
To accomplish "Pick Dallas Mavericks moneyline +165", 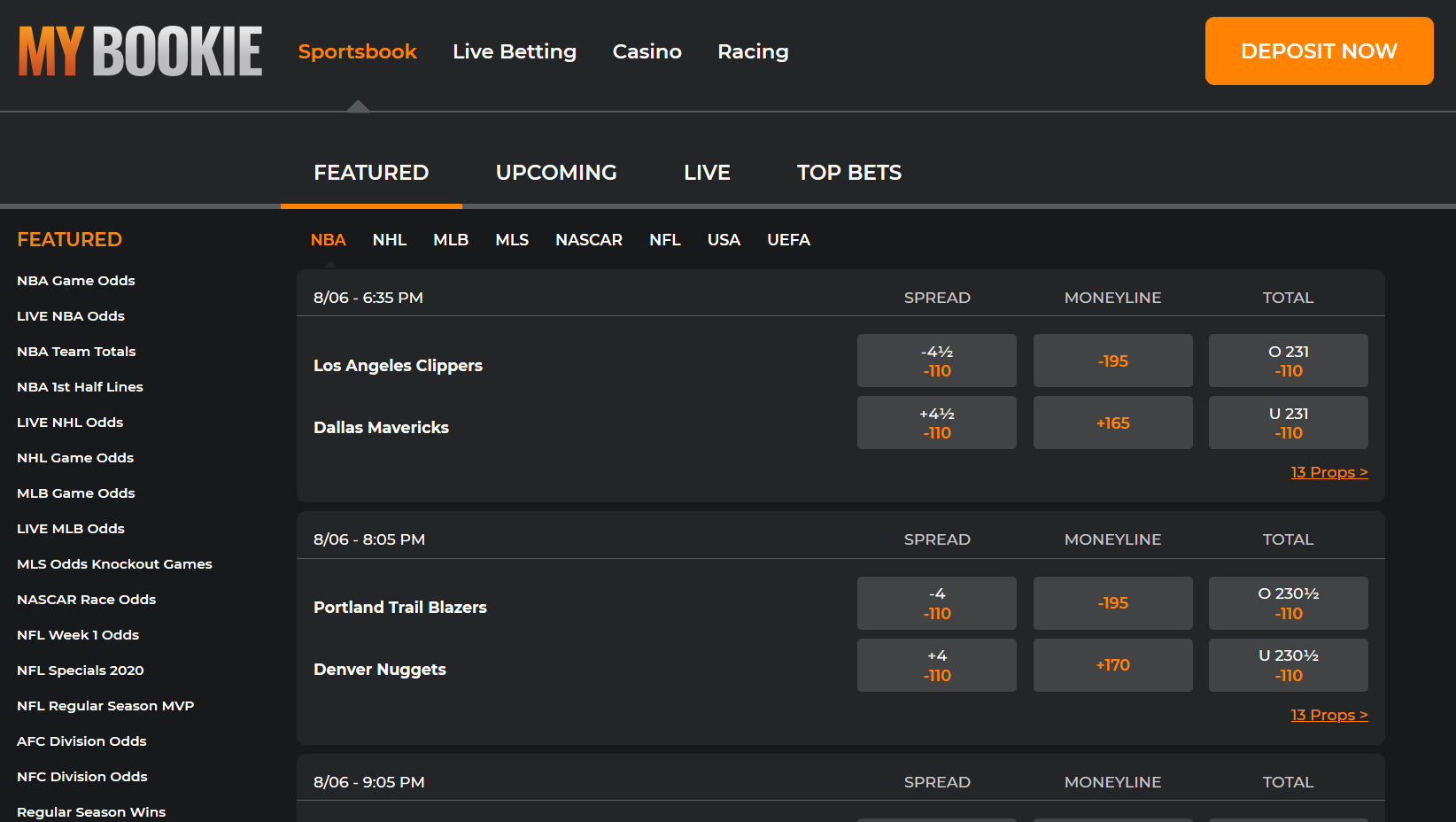I will pos(1112,423).
